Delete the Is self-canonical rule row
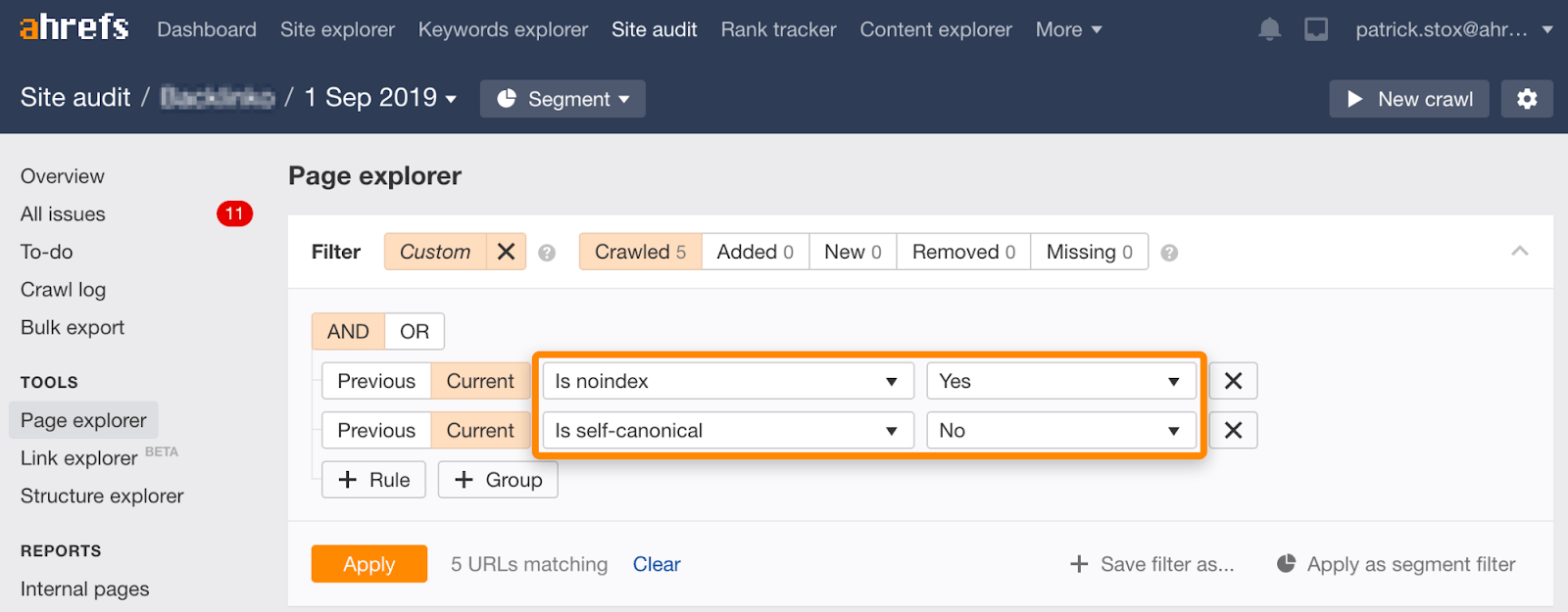Viewport: 1568px width, 612px height. pyautogui.click(x=1233, y=430)
